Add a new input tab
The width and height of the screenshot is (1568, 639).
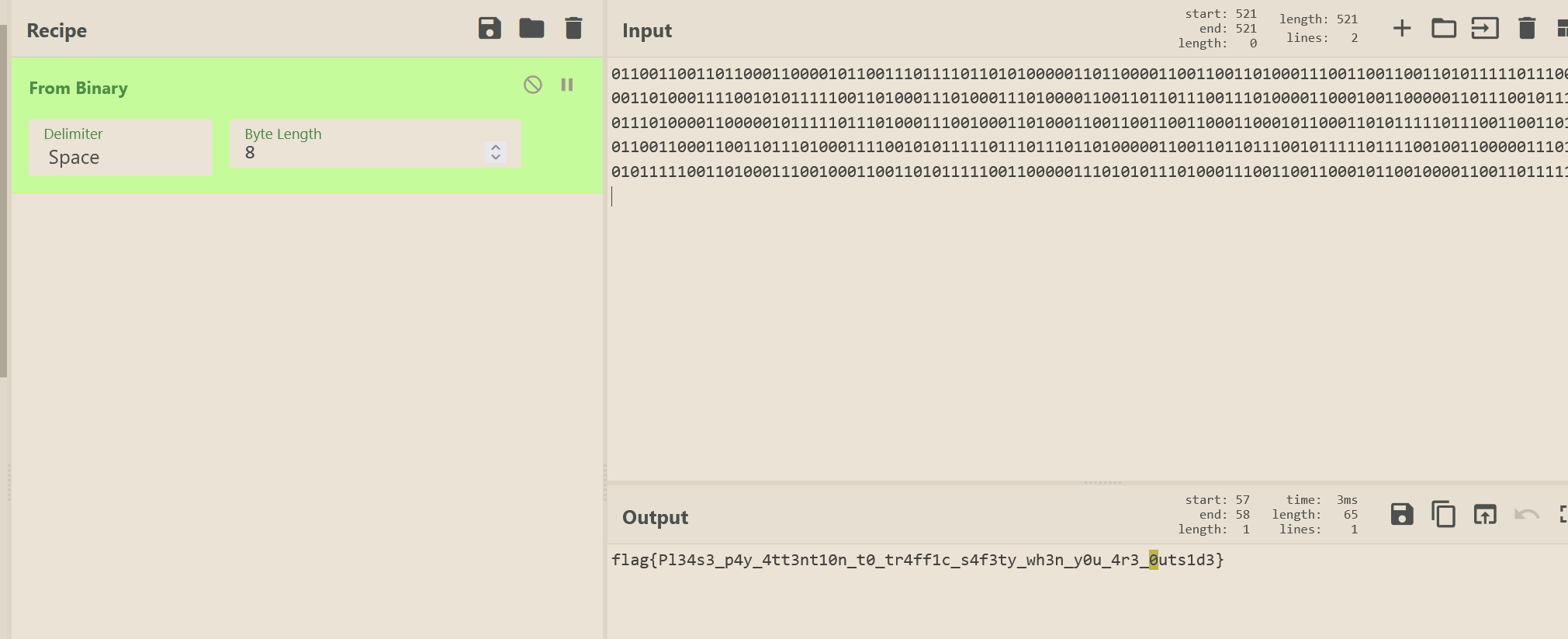(1402, 29)
